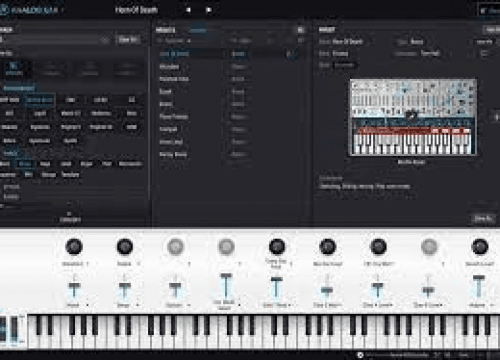
Task: Toggle the Strings type filter
Action: point(48,175)
